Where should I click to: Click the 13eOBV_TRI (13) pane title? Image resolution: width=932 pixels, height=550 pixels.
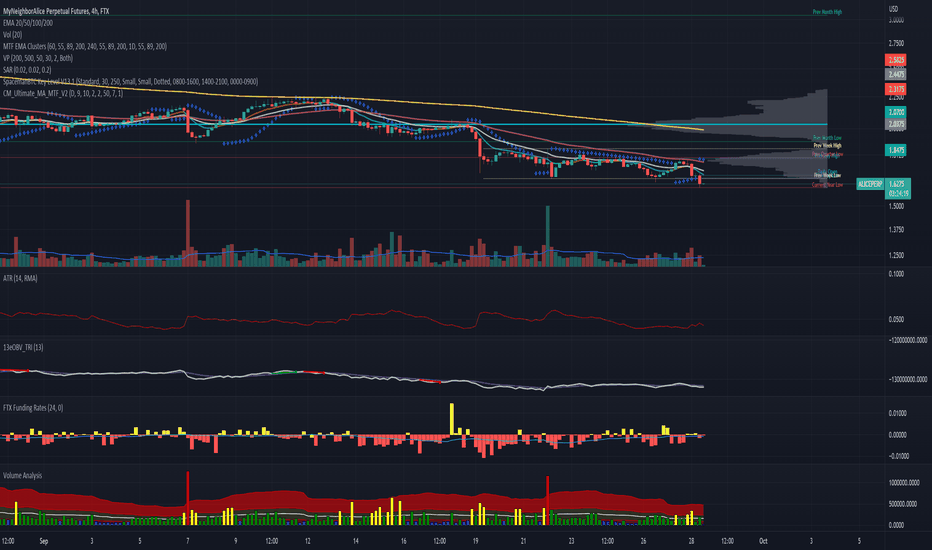click(x=23, y=347)
